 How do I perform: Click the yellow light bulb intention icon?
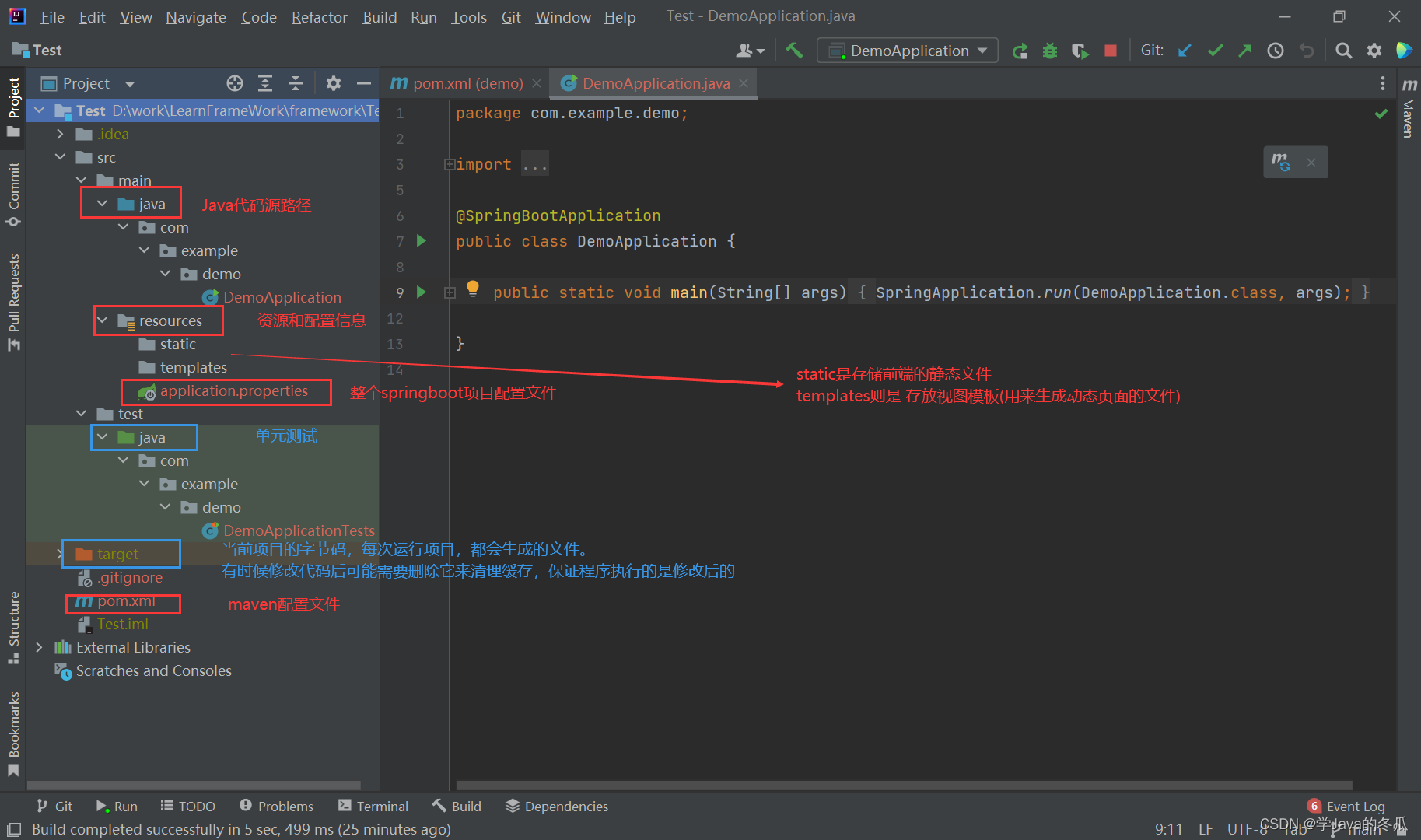pos(472,289)
